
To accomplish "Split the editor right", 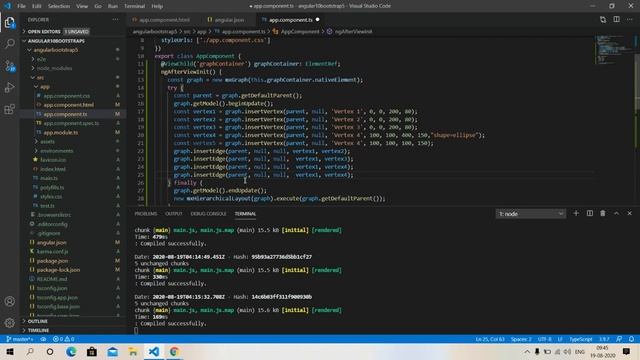I will coord(616,19).
